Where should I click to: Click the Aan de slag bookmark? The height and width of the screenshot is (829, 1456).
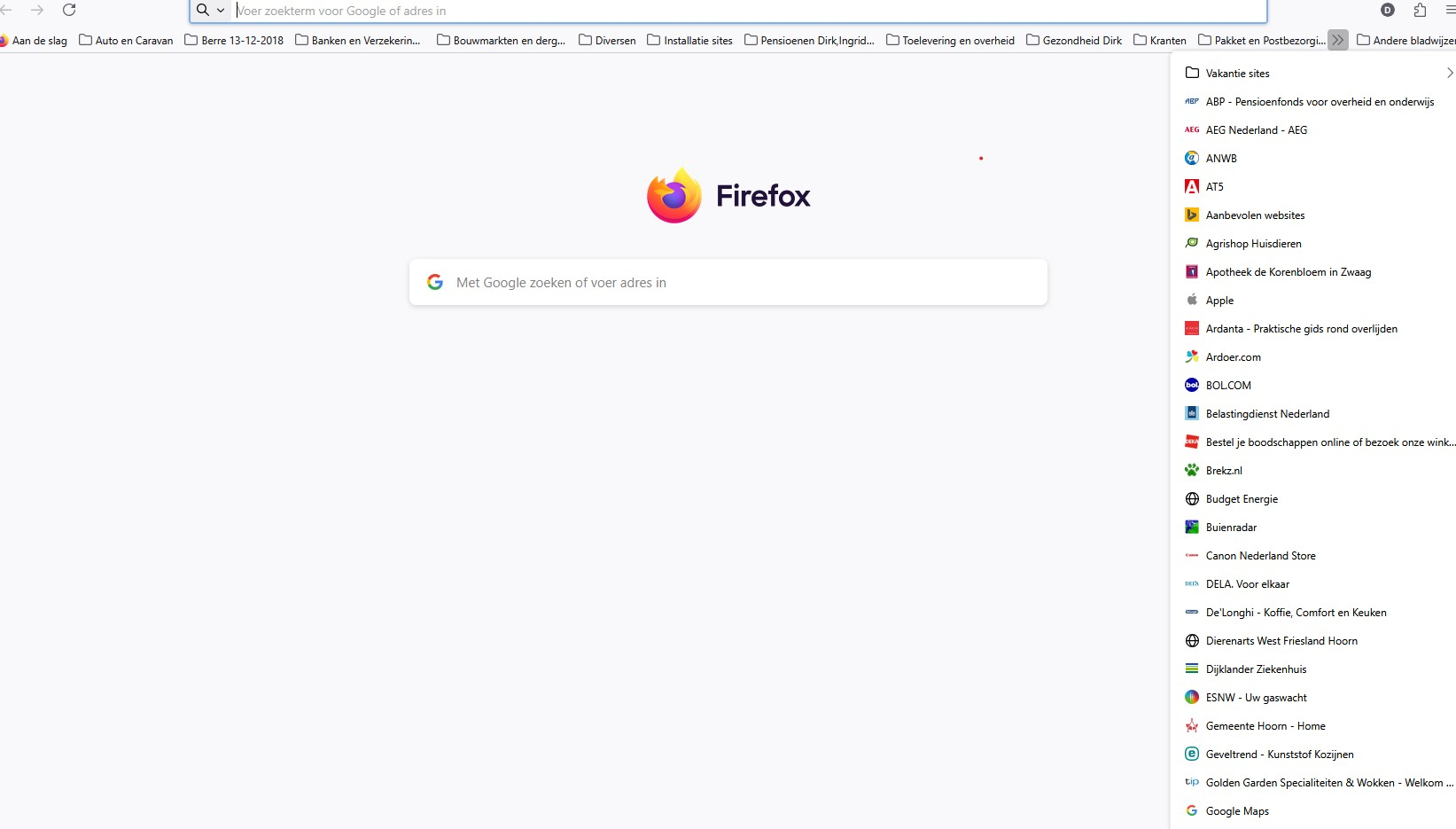(x=34, y=40)
